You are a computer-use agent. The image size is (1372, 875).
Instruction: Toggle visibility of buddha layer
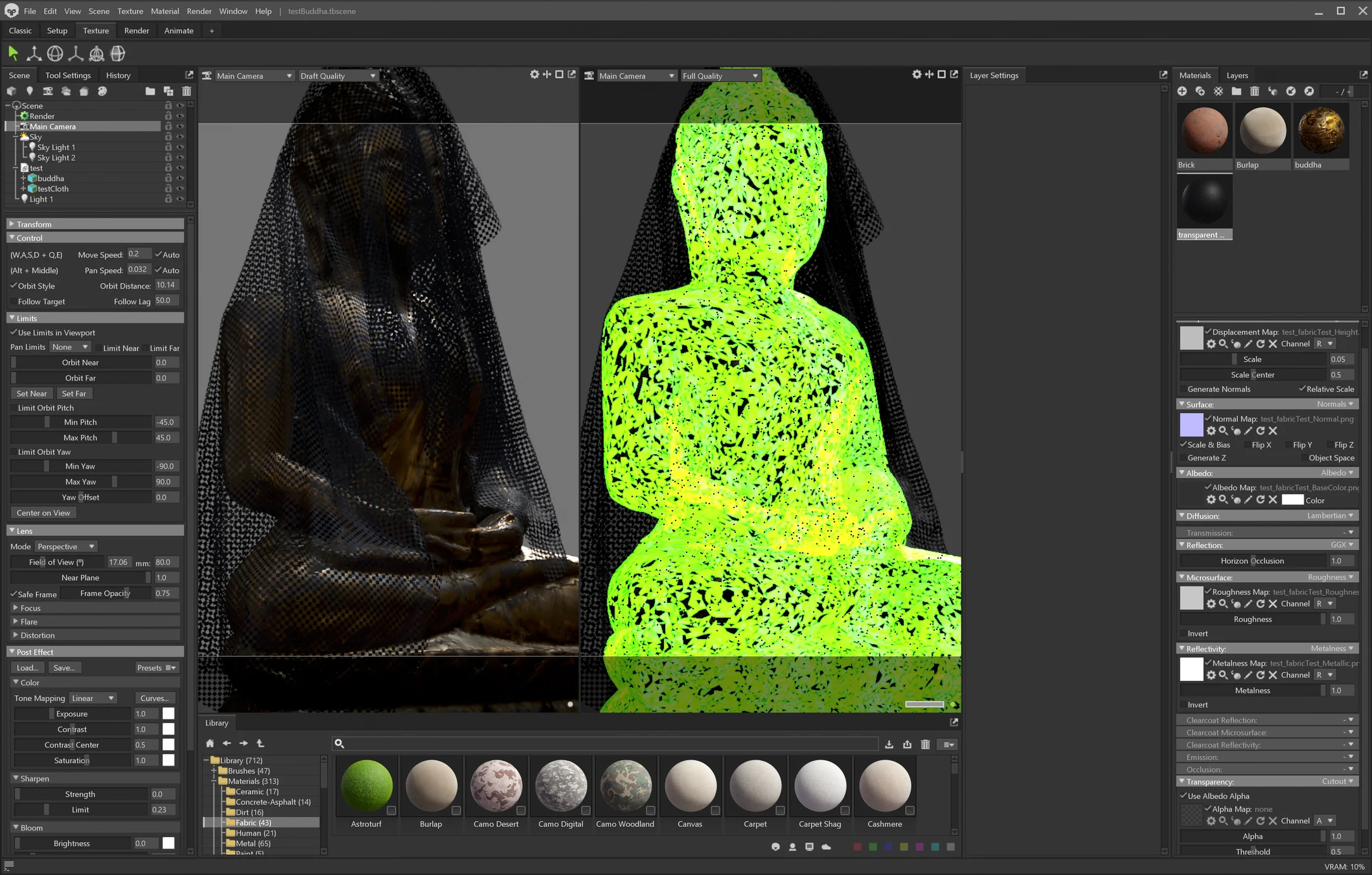[180, 178]
